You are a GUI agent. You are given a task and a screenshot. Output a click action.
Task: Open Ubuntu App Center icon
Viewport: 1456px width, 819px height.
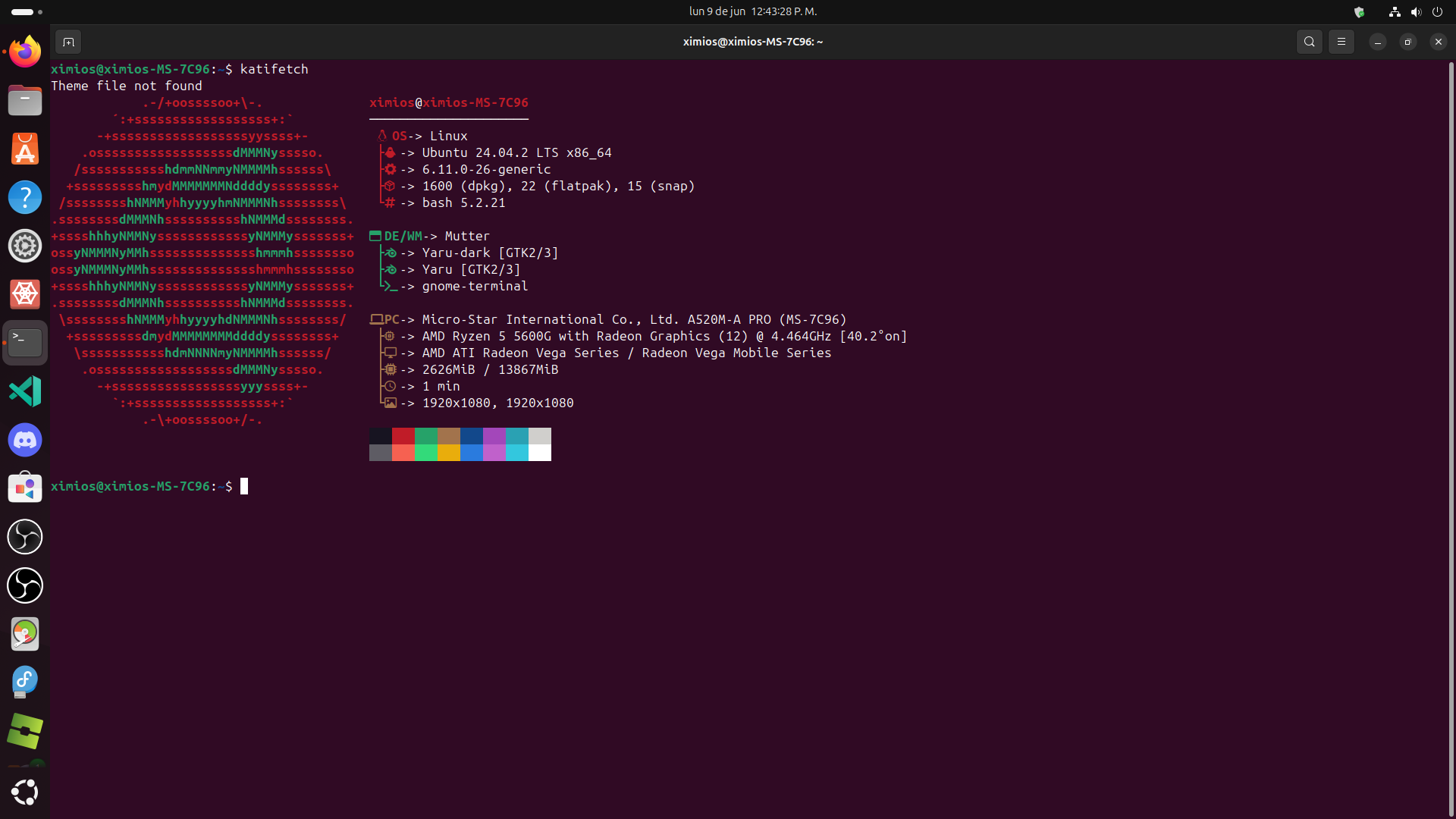(25, 149)
